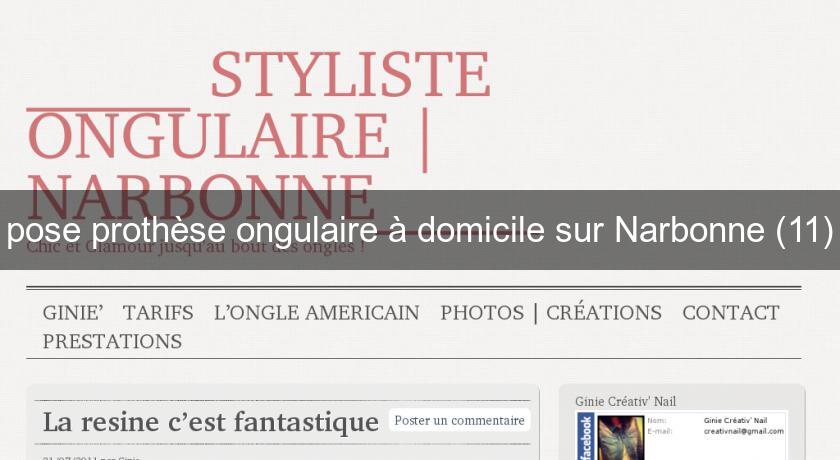This screenshot has height=460, width=840.
Task: Select PHOTOS | CRÉATIONS in navigation
Action: (551, 313)
